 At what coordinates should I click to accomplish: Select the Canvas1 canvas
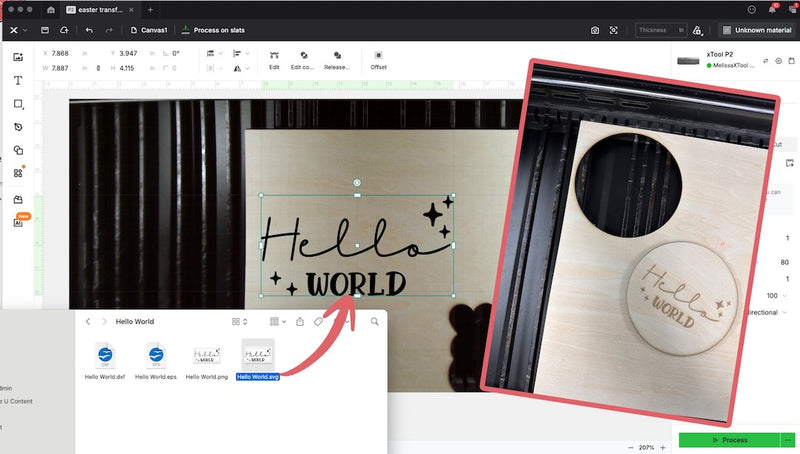(149, 30)
